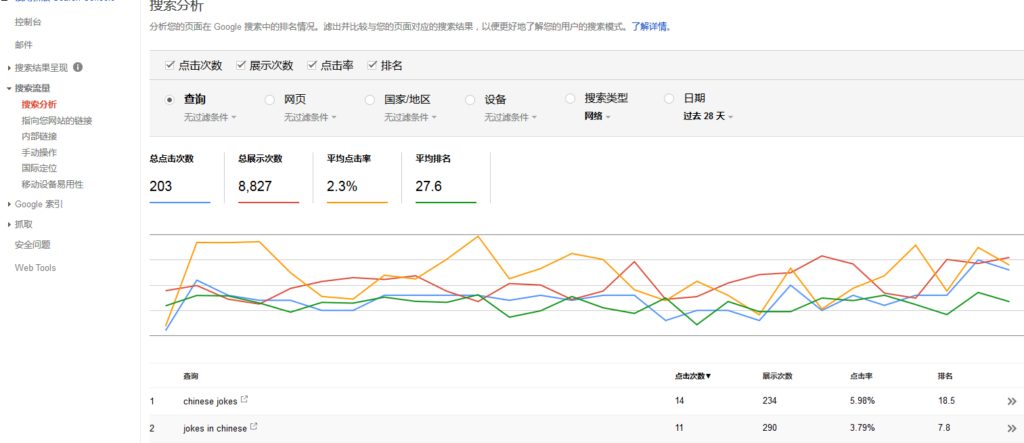Click the 了解详情 link

click(650, 27)
